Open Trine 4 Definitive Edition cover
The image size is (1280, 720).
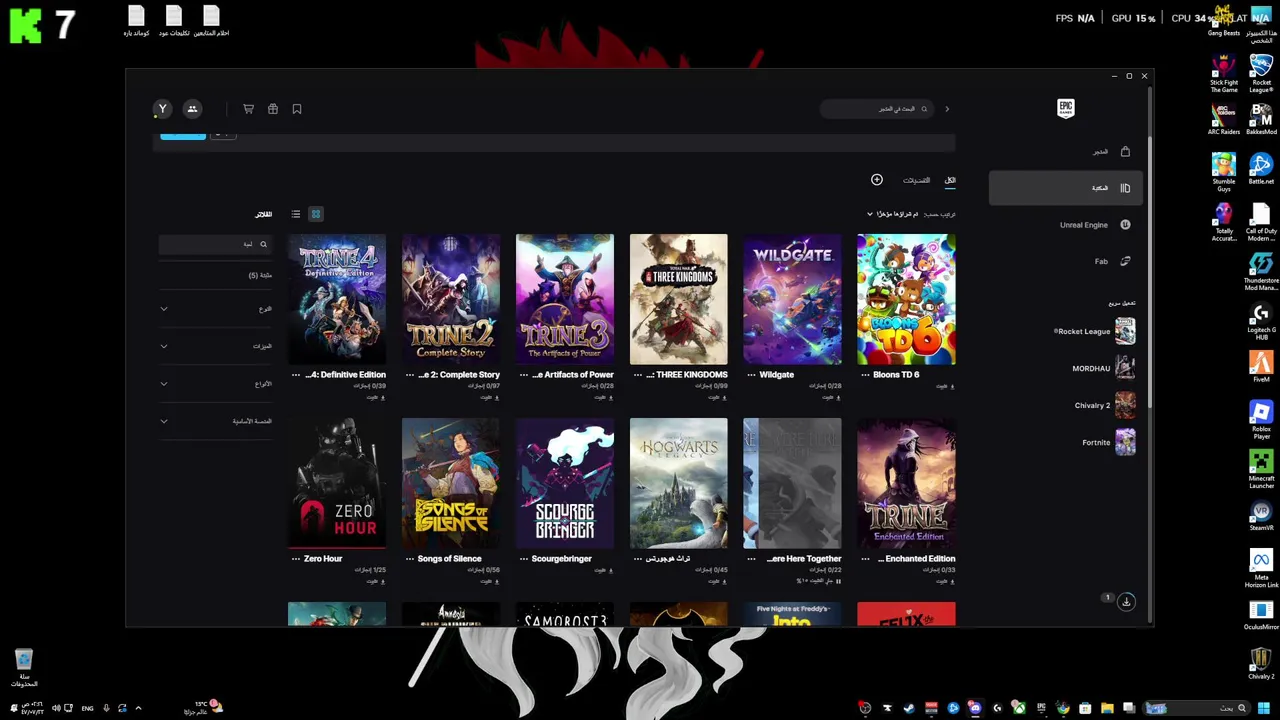(x=337, y=299)
